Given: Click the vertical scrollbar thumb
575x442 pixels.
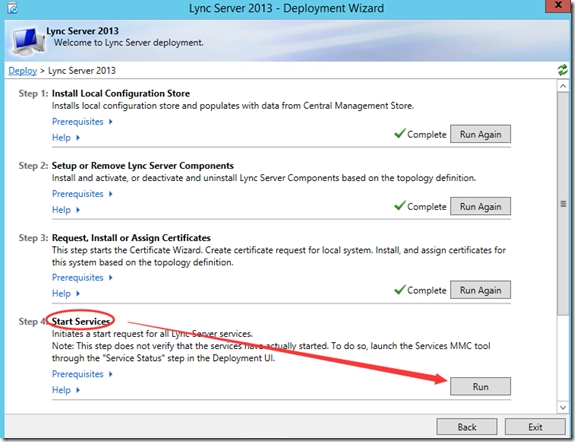Looking at the screenshot, I should pos(563,204).
